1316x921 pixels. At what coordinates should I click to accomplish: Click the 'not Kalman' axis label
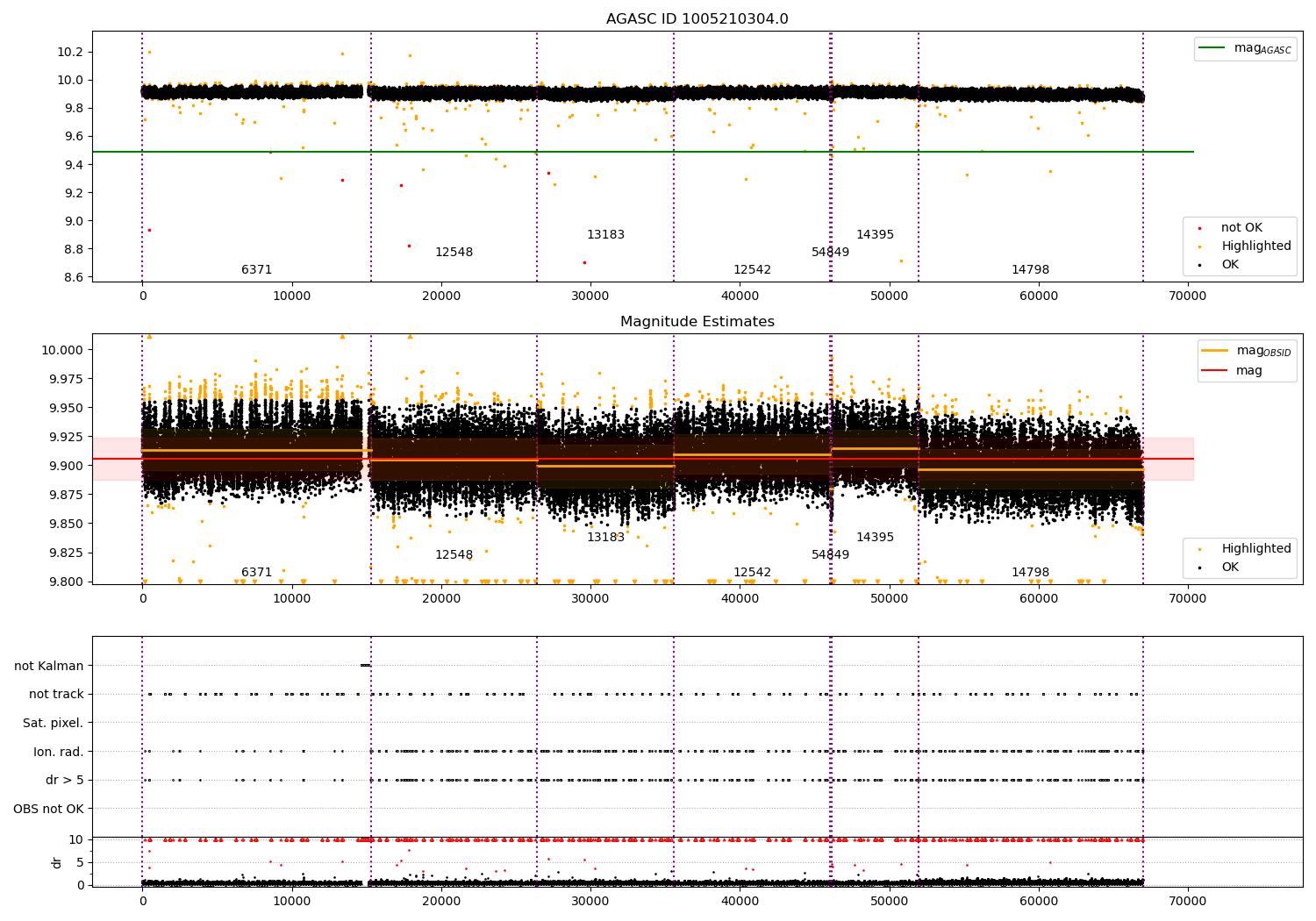click(x=49, y=666)
